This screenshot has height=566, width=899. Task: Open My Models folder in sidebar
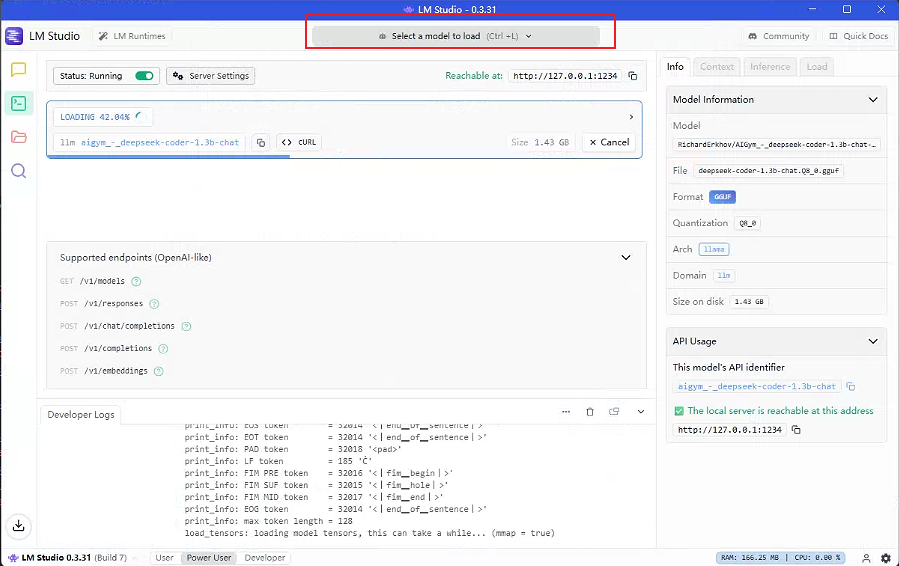coord(18,137)
